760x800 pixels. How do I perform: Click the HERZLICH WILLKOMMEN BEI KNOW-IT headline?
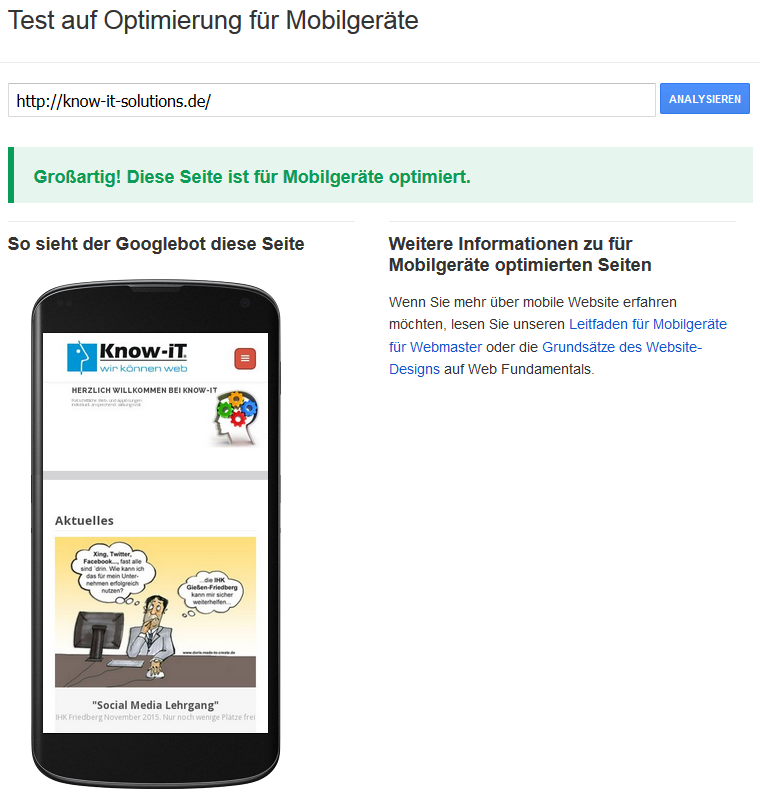click(x=144, y=390)
